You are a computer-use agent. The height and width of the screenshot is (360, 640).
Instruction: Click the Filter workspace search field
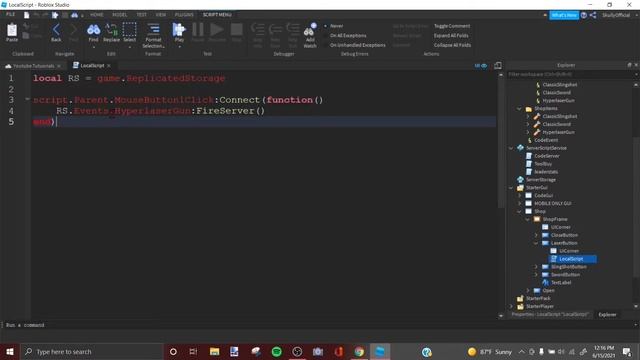tap(570, 74)
